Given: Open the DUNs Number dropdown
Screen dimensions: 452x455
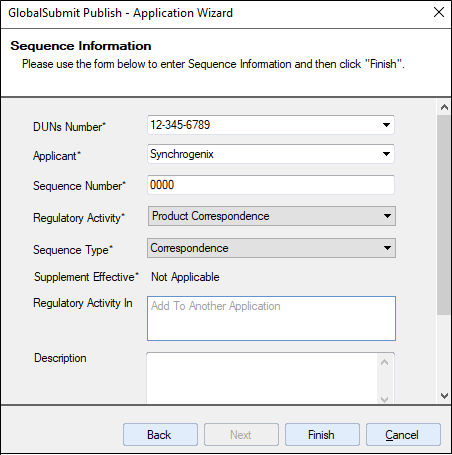Looking at the screenshot, I should click(386, 125).
